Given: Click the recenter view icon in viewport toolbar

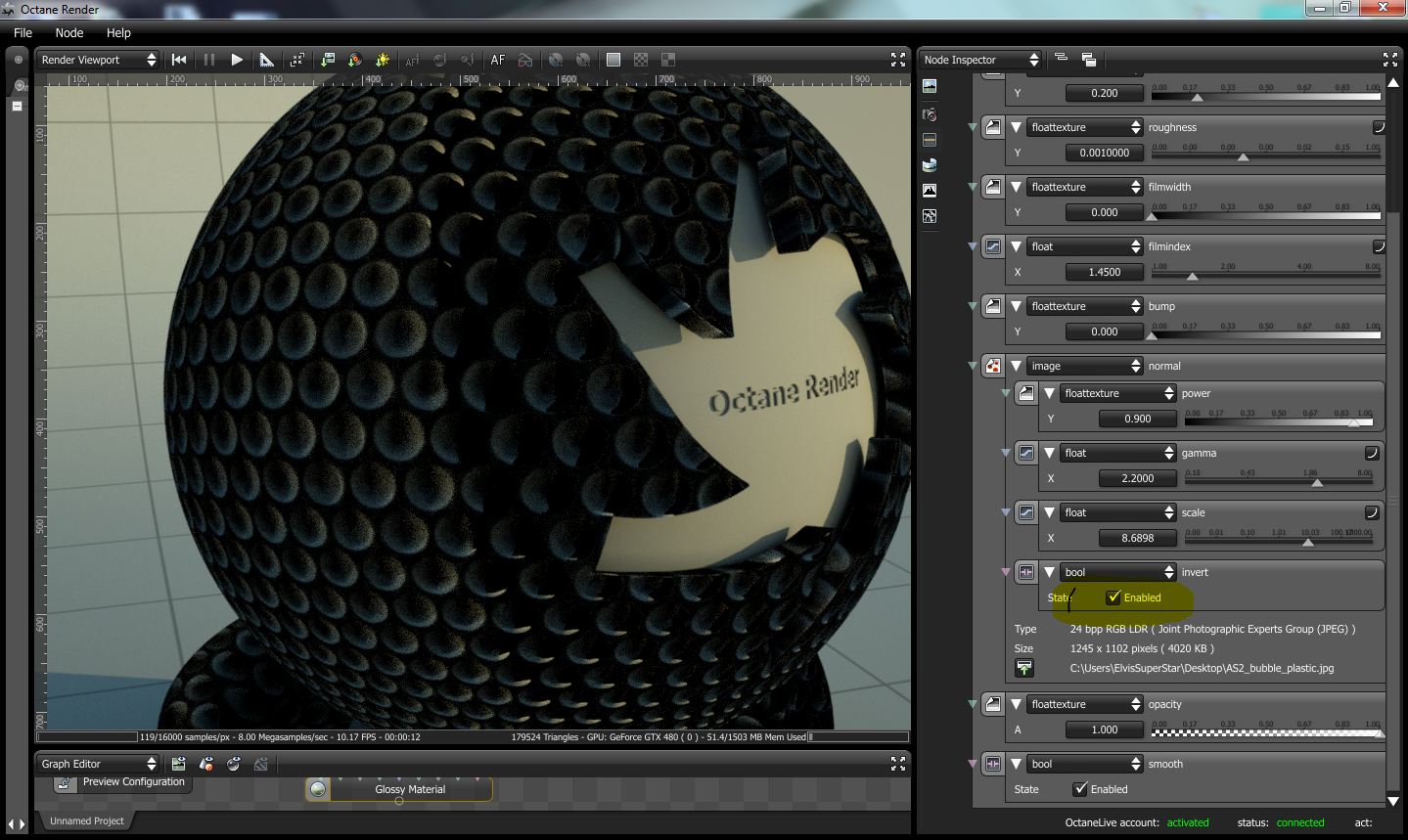Looking at the screenshot, I should (x=297, y=60).
